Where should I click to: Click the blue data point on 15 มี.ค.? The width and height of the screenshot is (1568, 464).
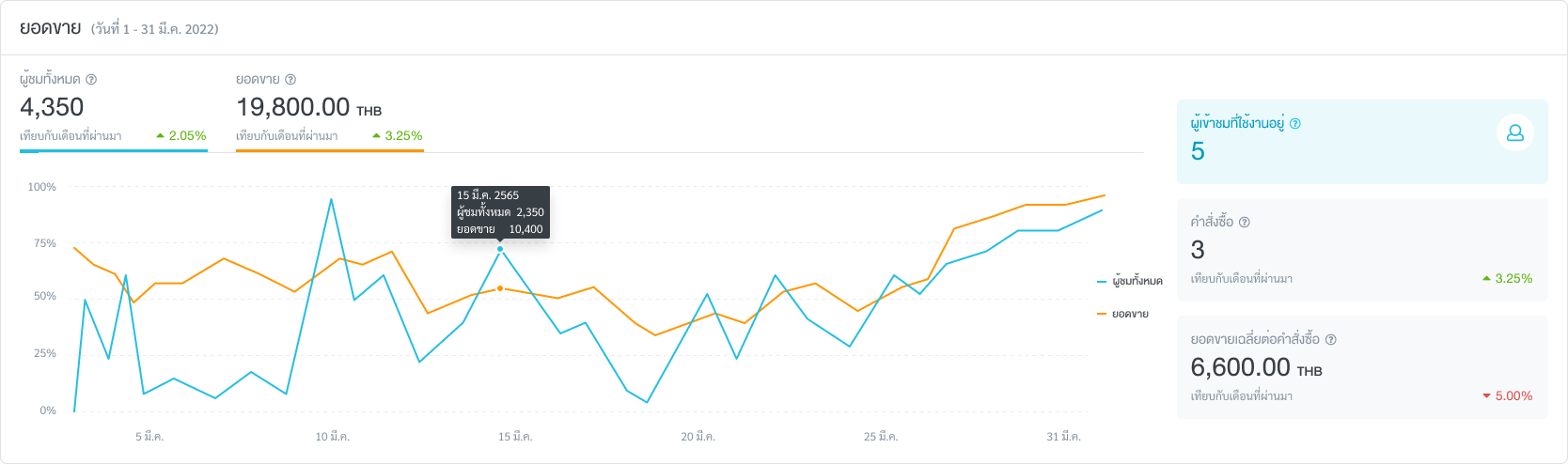[500, 249]
